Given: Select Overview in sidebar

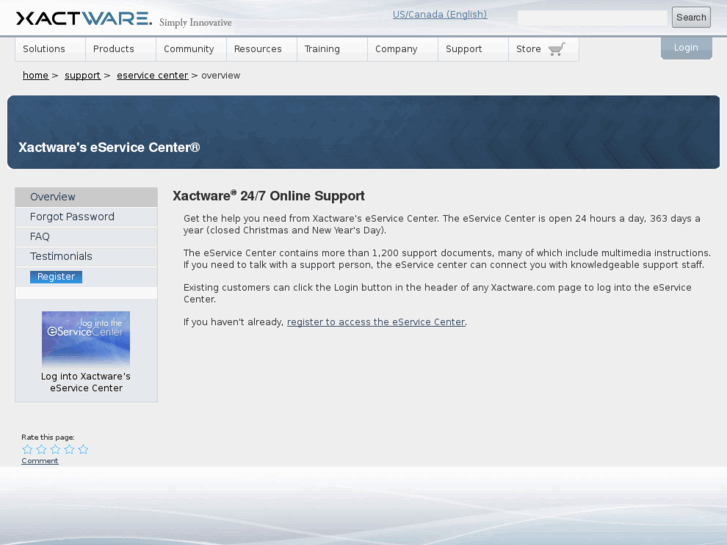Looking at the screenshot, I should 86,197.
